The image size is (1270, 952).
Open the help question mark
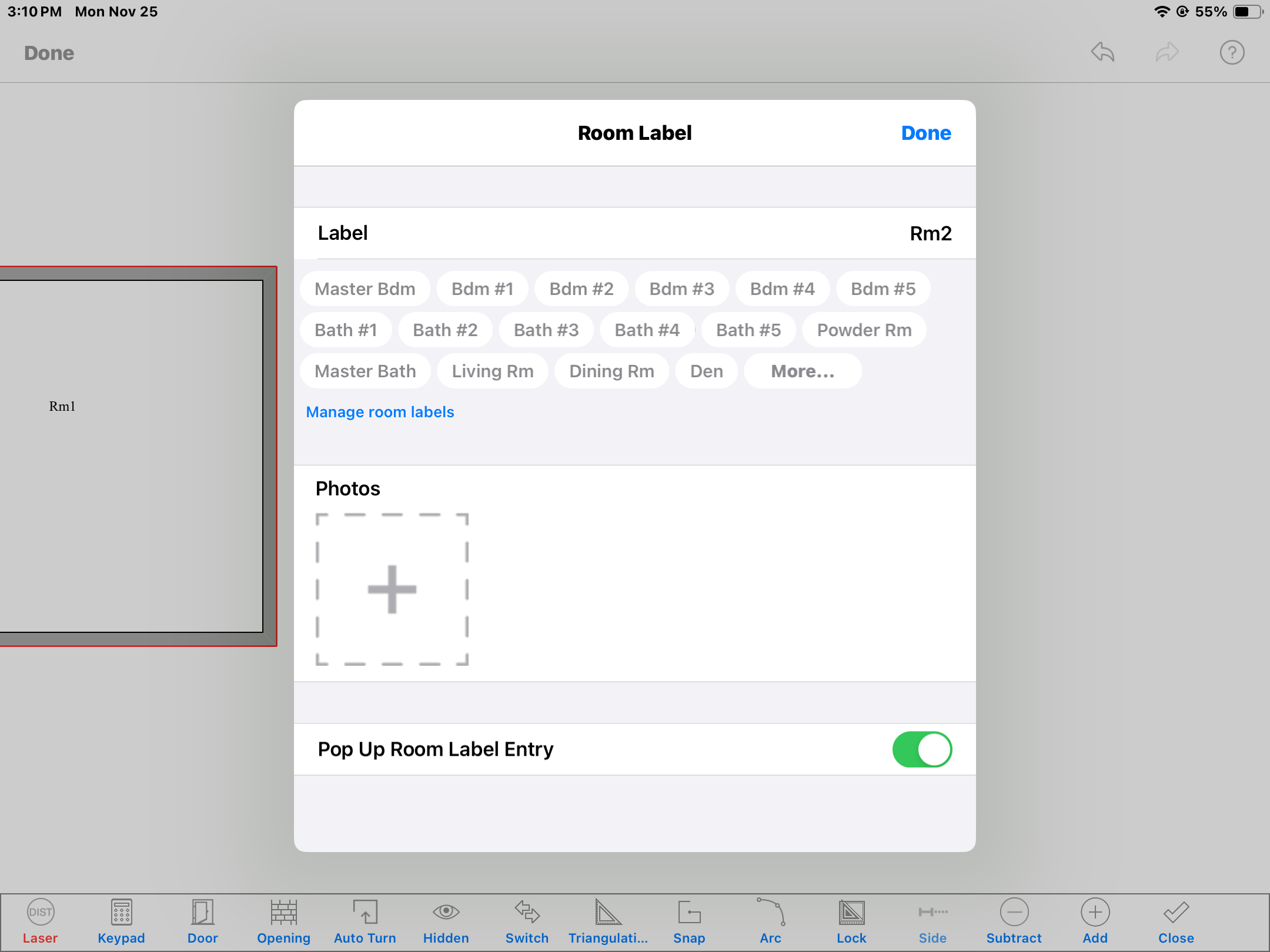tap(1232, 52)
